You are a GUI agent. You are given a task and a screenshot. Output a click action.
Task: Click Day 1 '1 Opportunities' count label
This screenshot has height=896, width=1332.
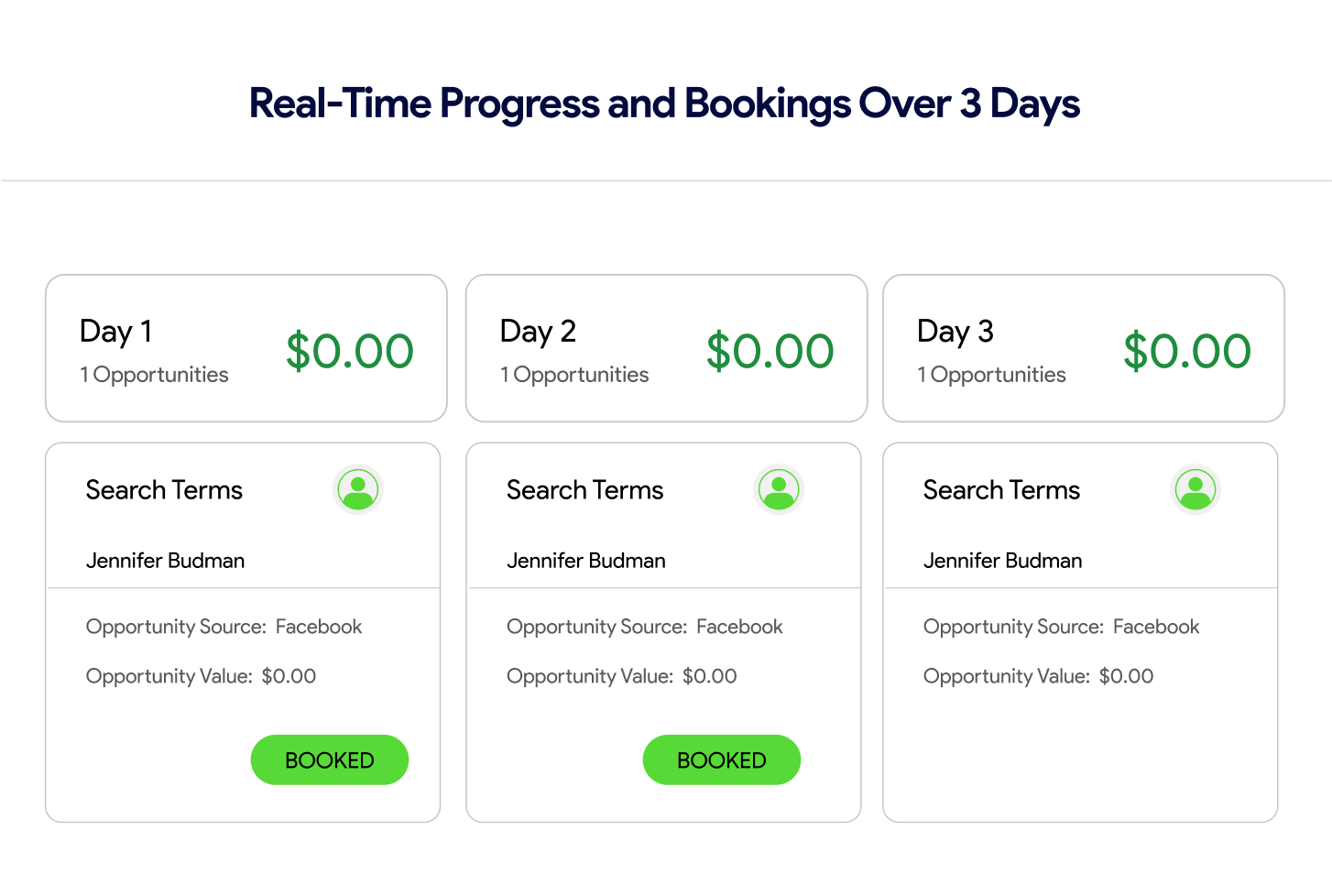click(154, 375)
